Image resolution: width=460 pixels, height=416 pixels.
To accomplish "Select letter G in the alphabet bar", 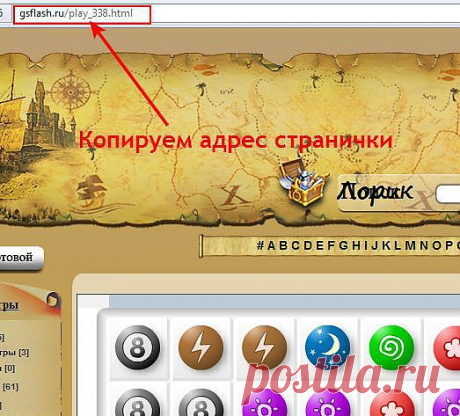I will click(343, 246).
